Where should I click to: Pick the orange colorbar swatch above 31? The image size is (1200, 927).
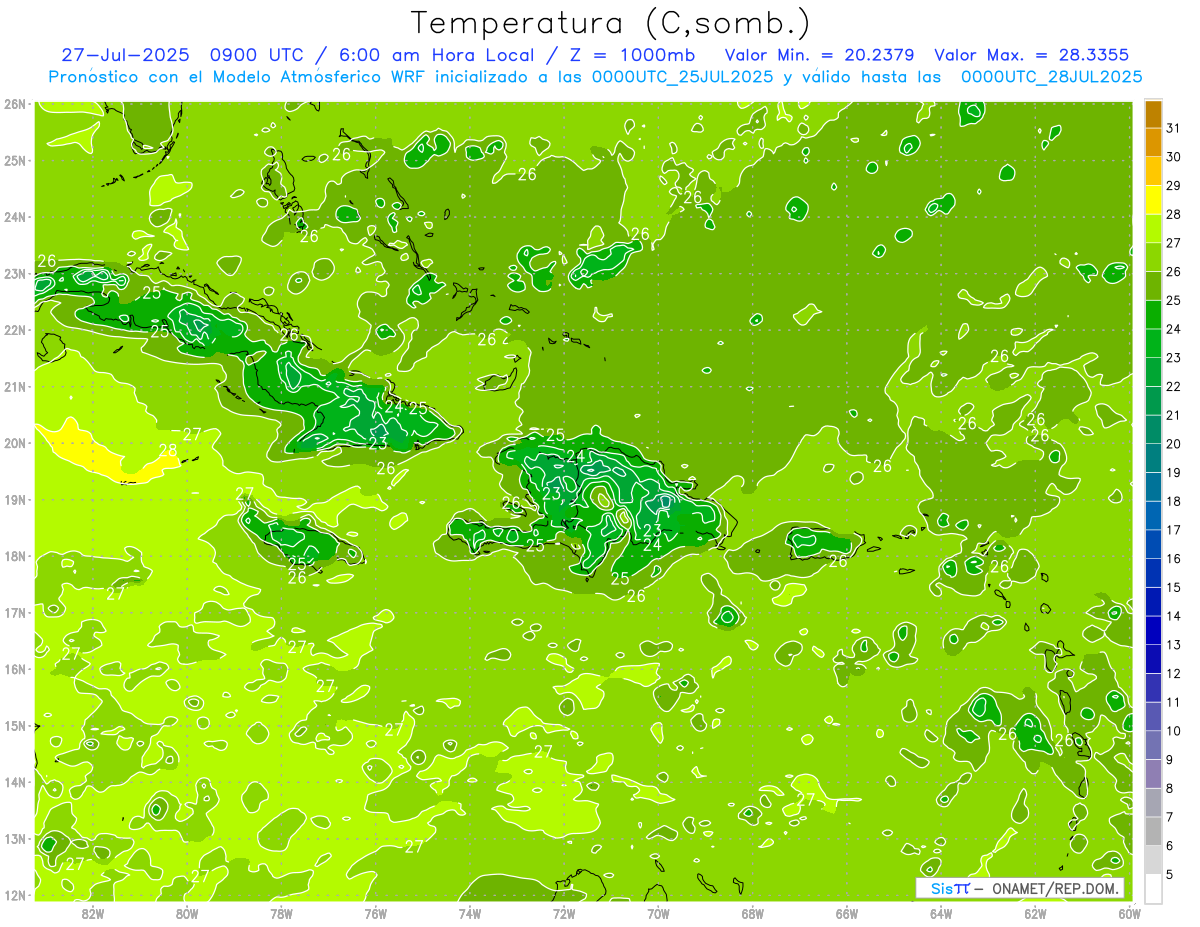pos(1153,114)
